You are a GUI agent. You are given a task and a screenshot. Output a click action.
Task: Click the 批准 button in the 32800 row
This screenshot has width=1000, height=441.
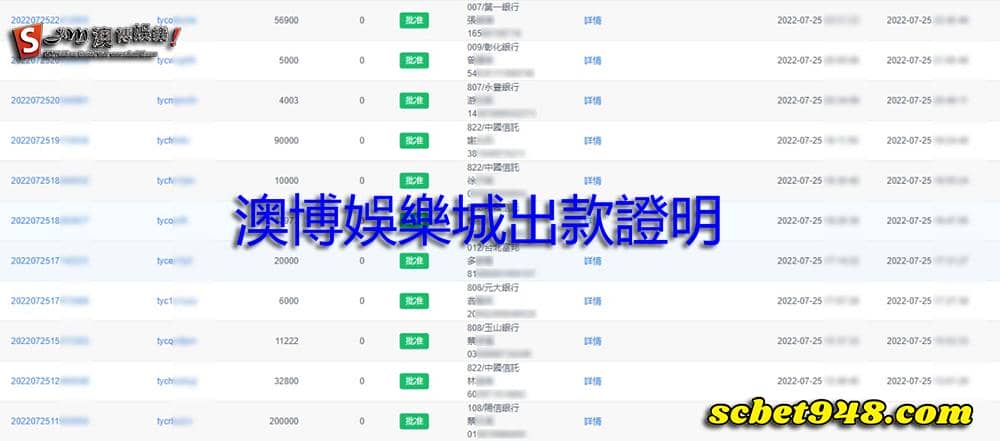[x=414, y=382]
